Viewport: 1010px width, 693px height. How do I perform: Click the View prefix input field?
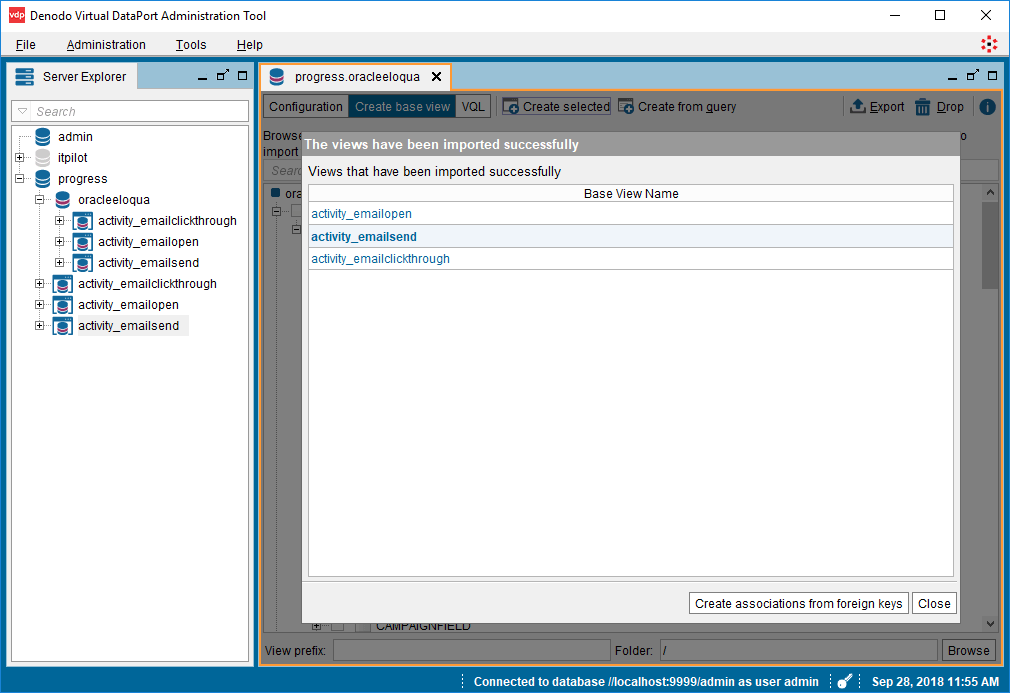coord(472,650)
